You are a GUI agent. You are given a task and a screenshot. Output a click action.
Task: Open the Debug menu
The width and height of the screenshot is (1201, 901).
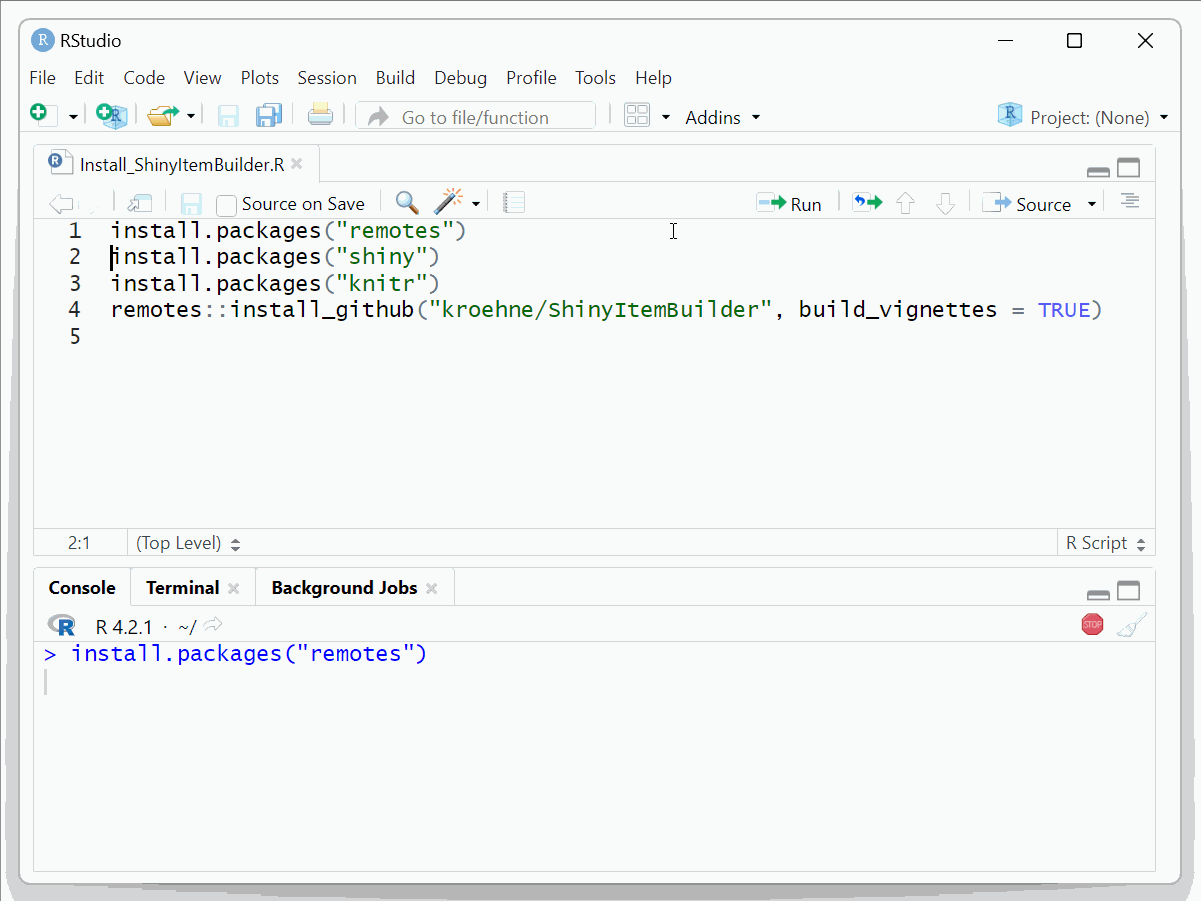coord(460,78)
